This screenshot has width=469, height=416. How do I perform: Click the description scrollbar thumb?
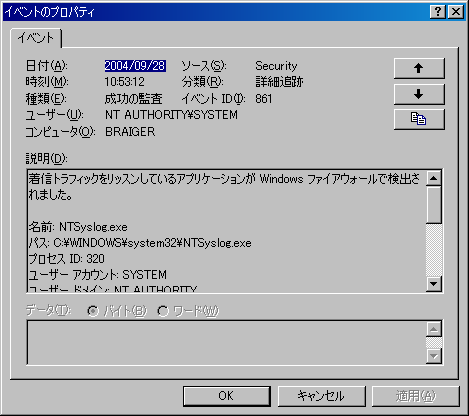[x=434, y=205]
